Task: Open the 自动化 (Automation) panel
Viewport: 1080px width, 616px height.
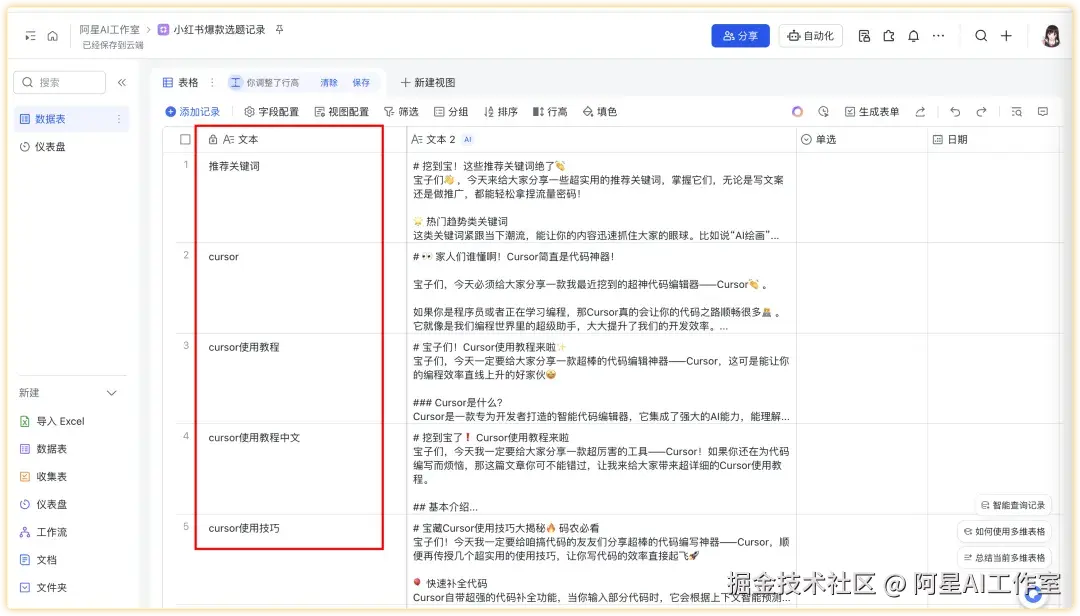Action: tap(810, 35)
